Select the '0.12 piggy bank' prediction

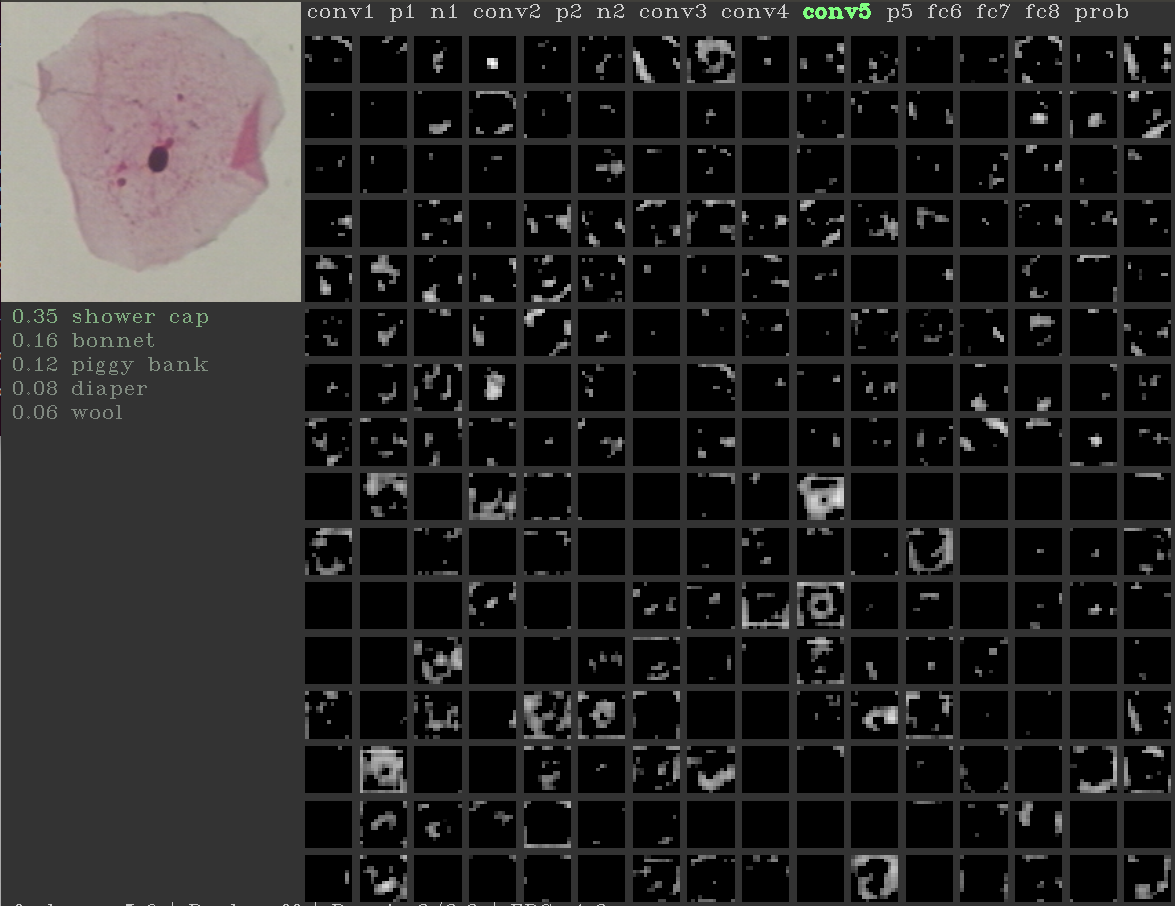pyautogui.click(x=110, y=365)
